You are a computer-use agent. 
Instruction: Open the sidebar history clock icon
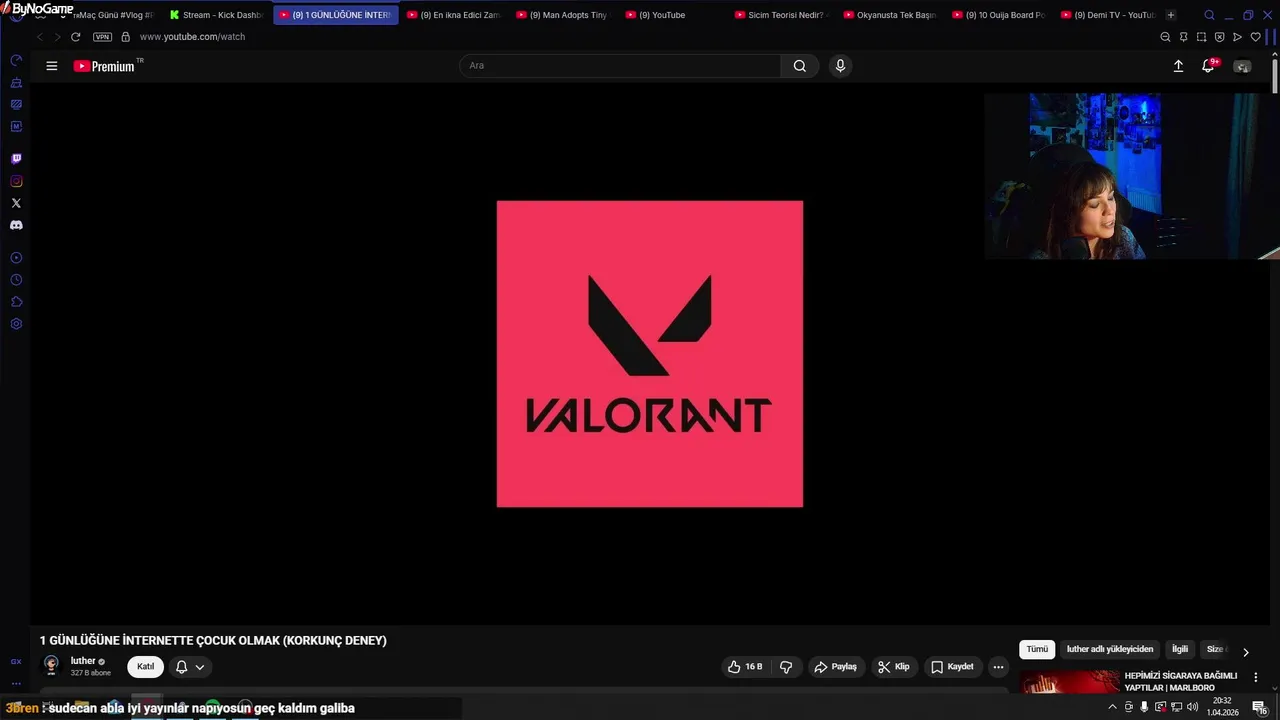point(16,280)
